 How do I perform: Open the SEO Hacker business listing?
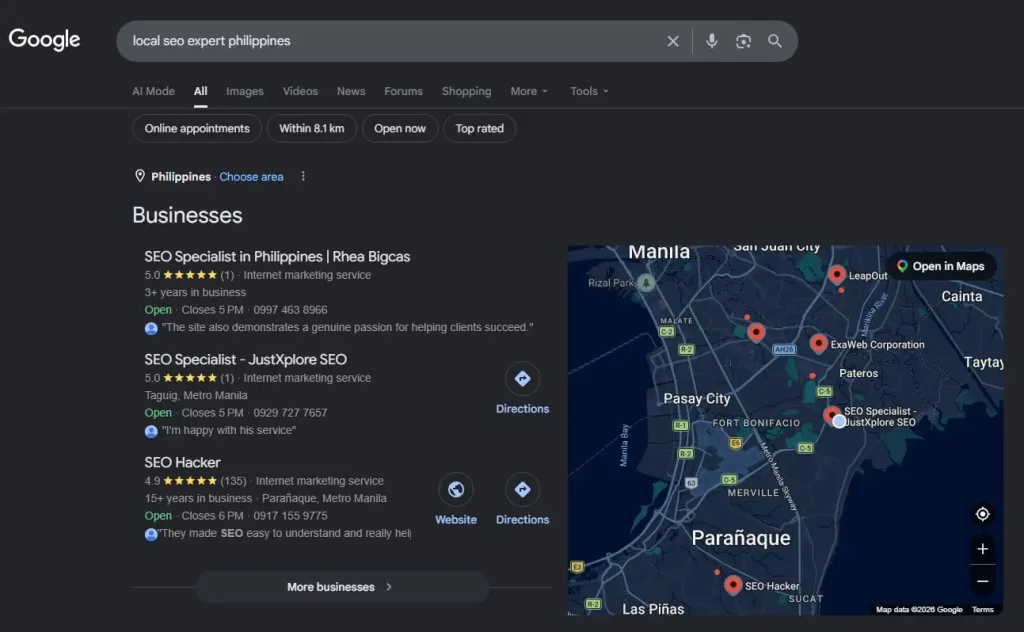(x=182, y=462)
